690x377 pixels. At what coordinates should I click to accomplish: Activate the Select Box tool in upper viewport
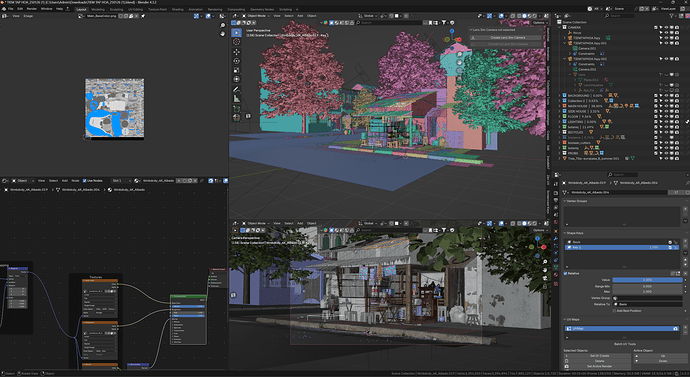(x=237, y=33)
